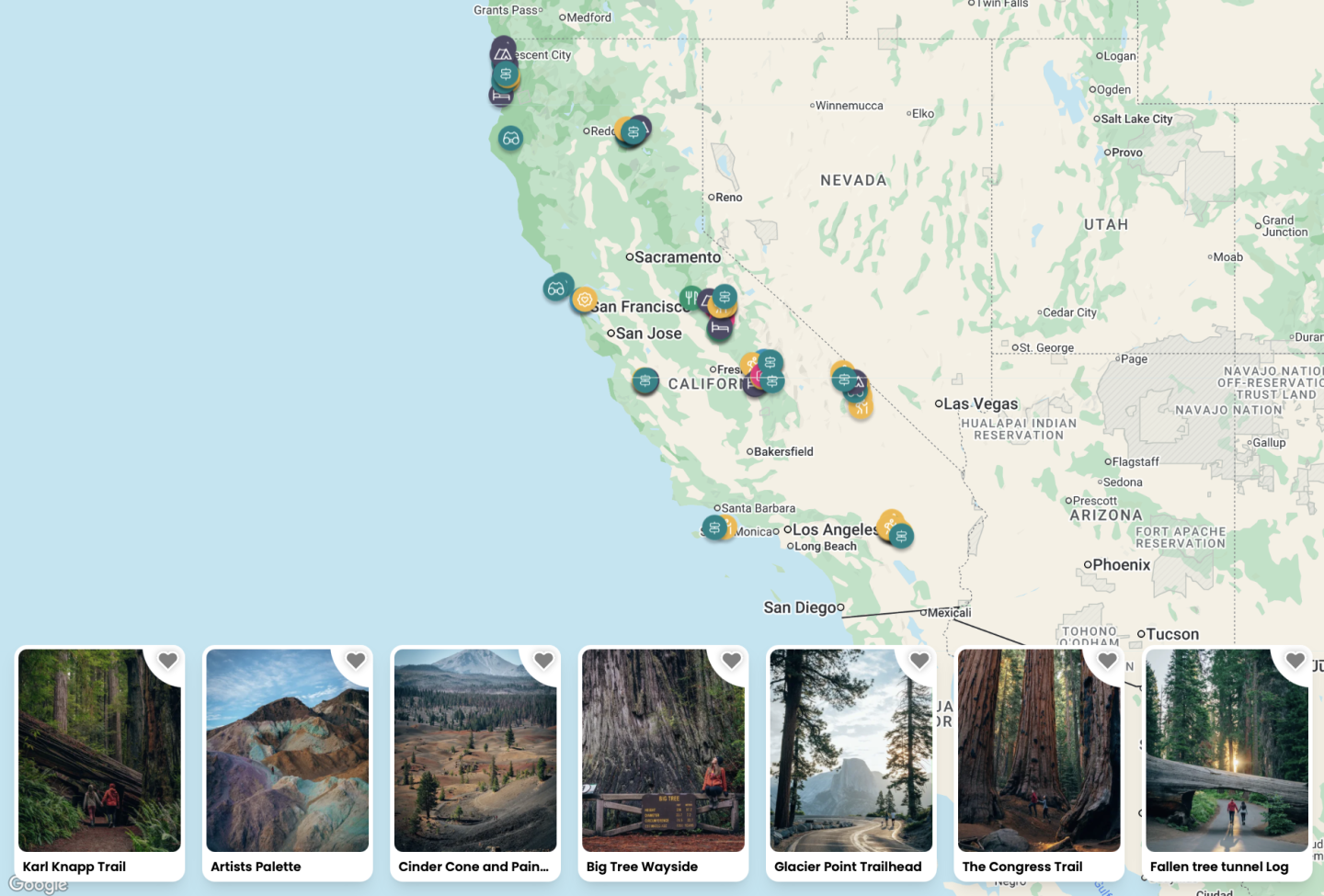Click the restaurant fork pin northeast of San Francisco
The image size is (1324, 896).
point(691,297)
